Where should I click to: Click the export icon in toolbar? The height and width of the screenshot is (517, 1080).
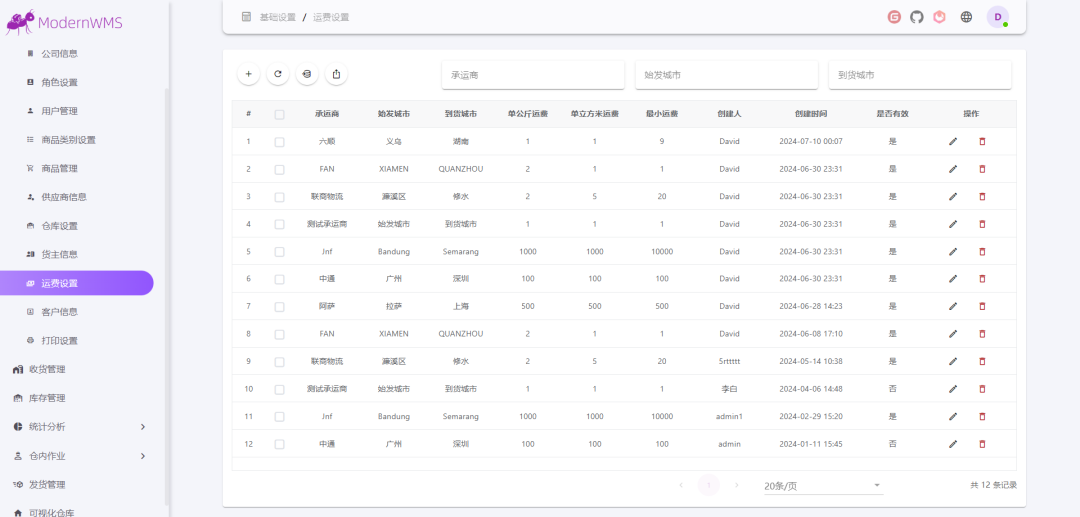(337, 74)
